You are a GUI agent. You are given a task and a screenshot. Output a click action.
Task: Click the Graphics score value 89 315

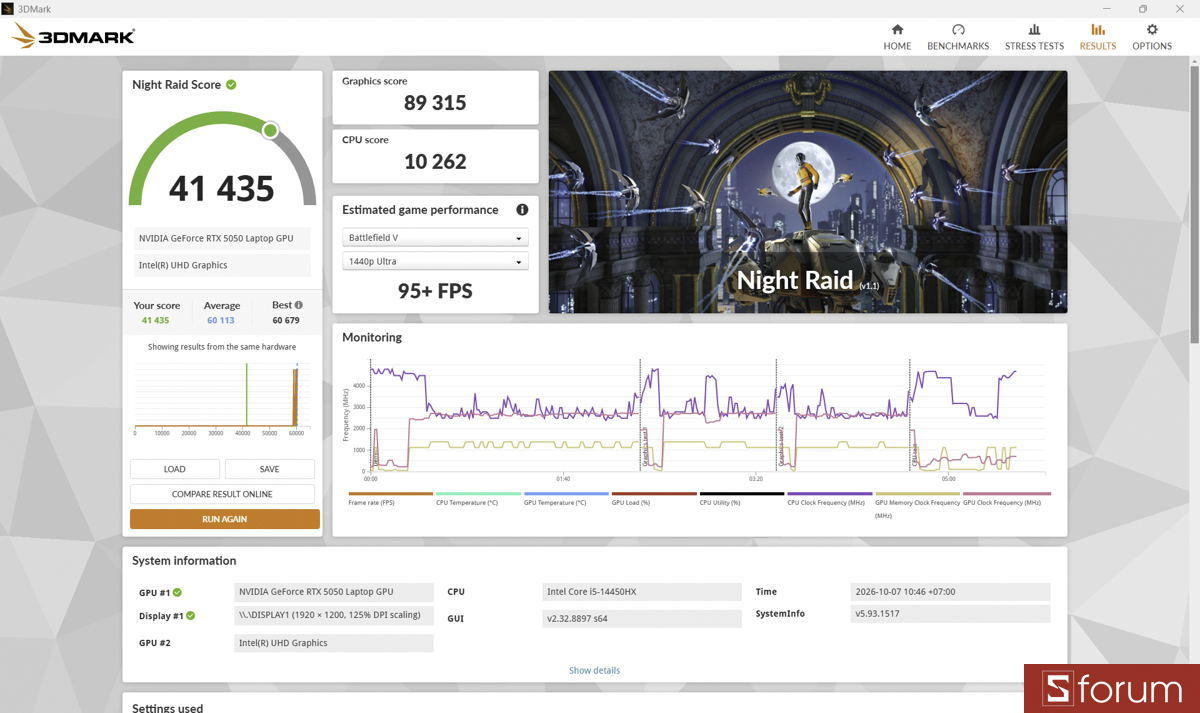(x=435, y=103)
